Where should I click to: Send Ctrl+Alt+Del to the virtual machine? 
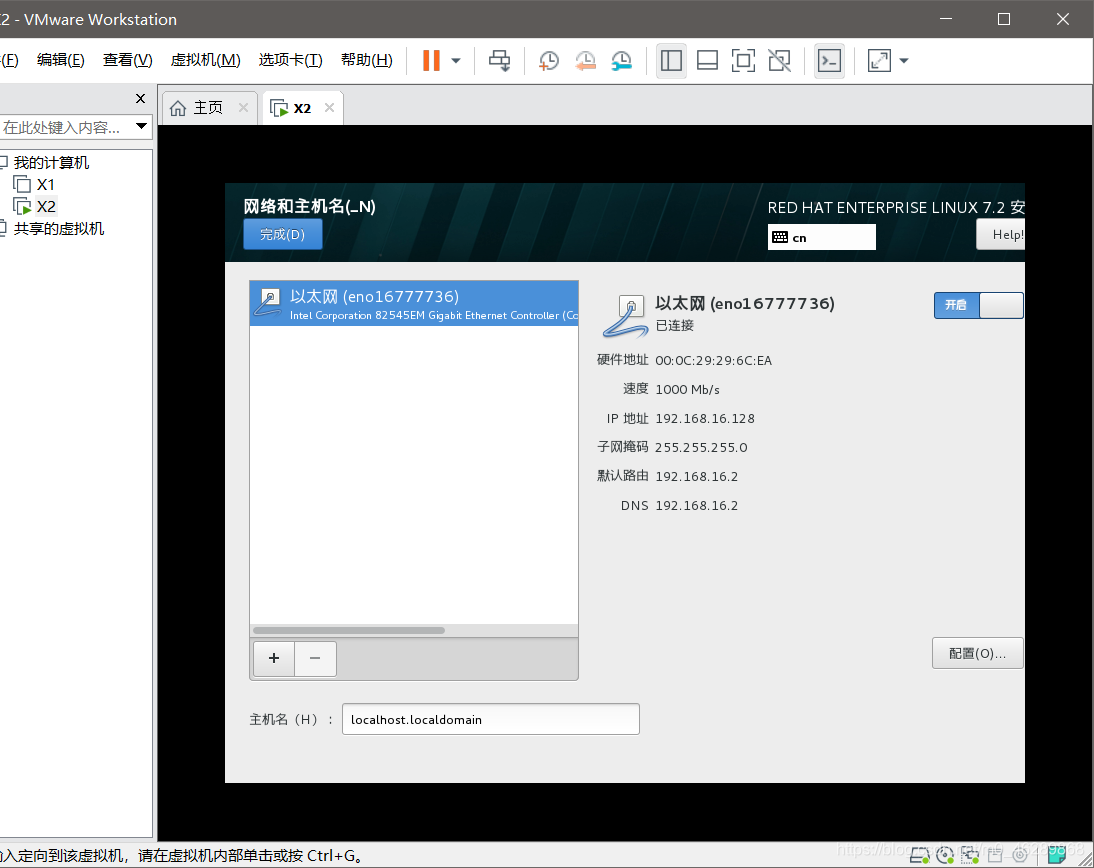(x=500, y=61)
